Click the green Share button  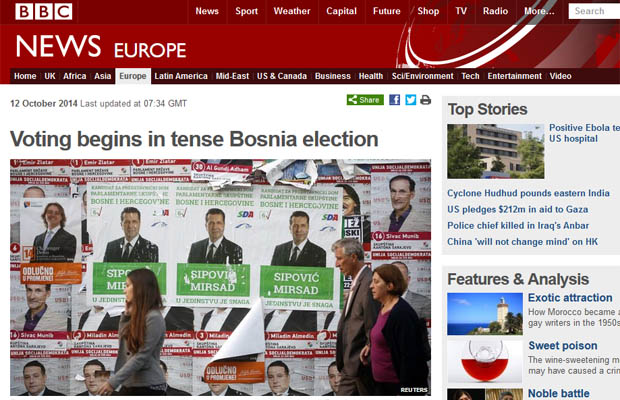click(x=365, y=100)
